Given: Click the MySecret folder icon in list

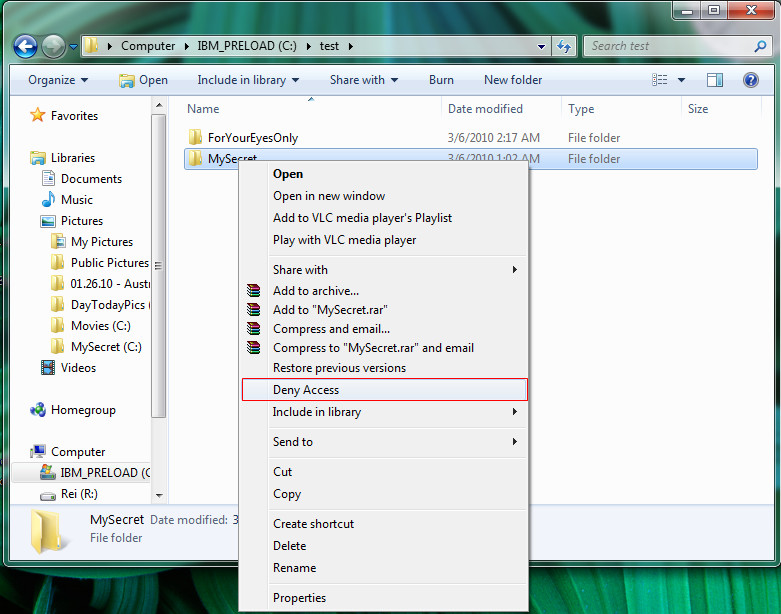Looking at the screenshot, I should (195, 159).
